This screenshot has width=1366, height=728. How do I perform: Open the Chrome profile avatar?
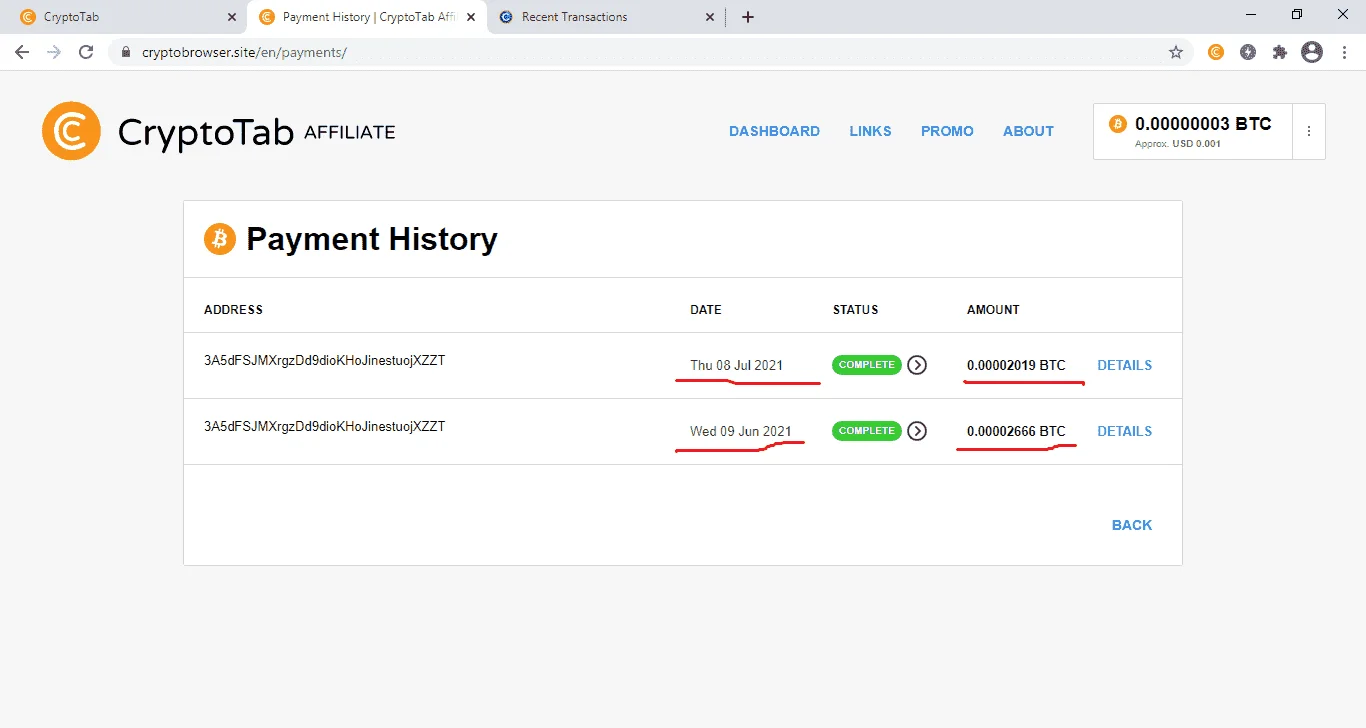(x=1312, y=52)
